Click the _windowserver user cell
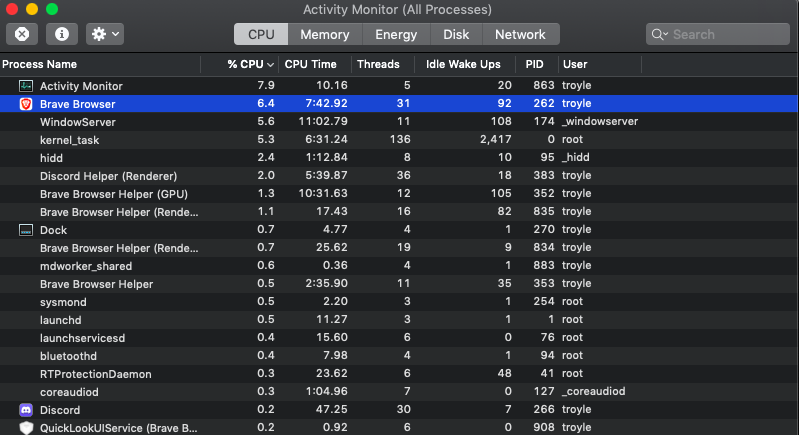Screen dimensions: 799x435 point(600,121)
